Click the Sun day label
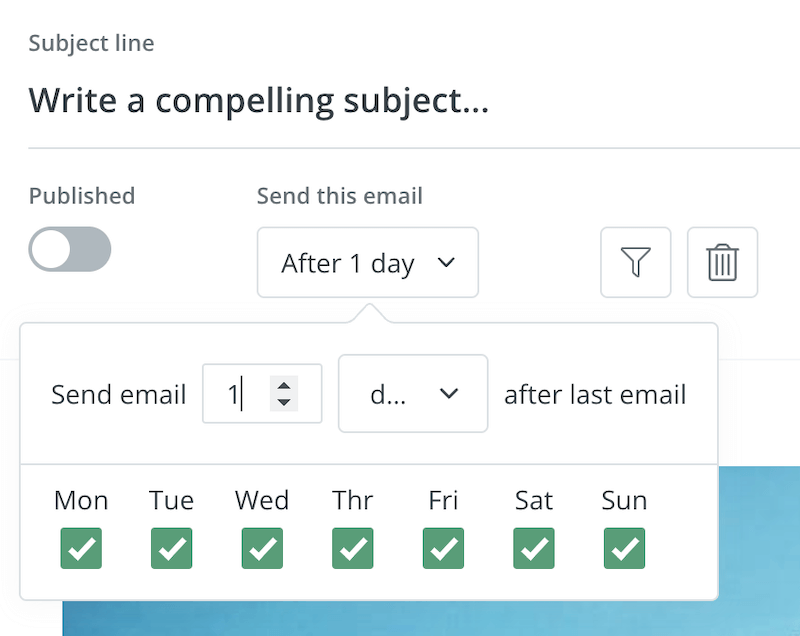Viewport: 800px width, 636px height. pos(624,500)
